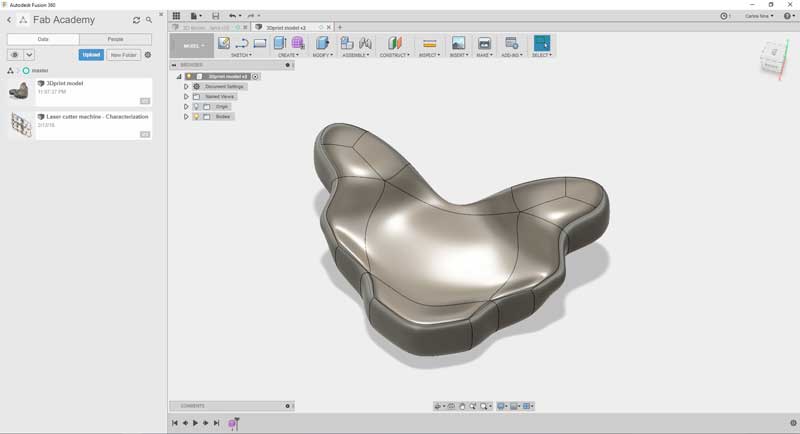
Task: Switch to the People tab
Action: 115,39
